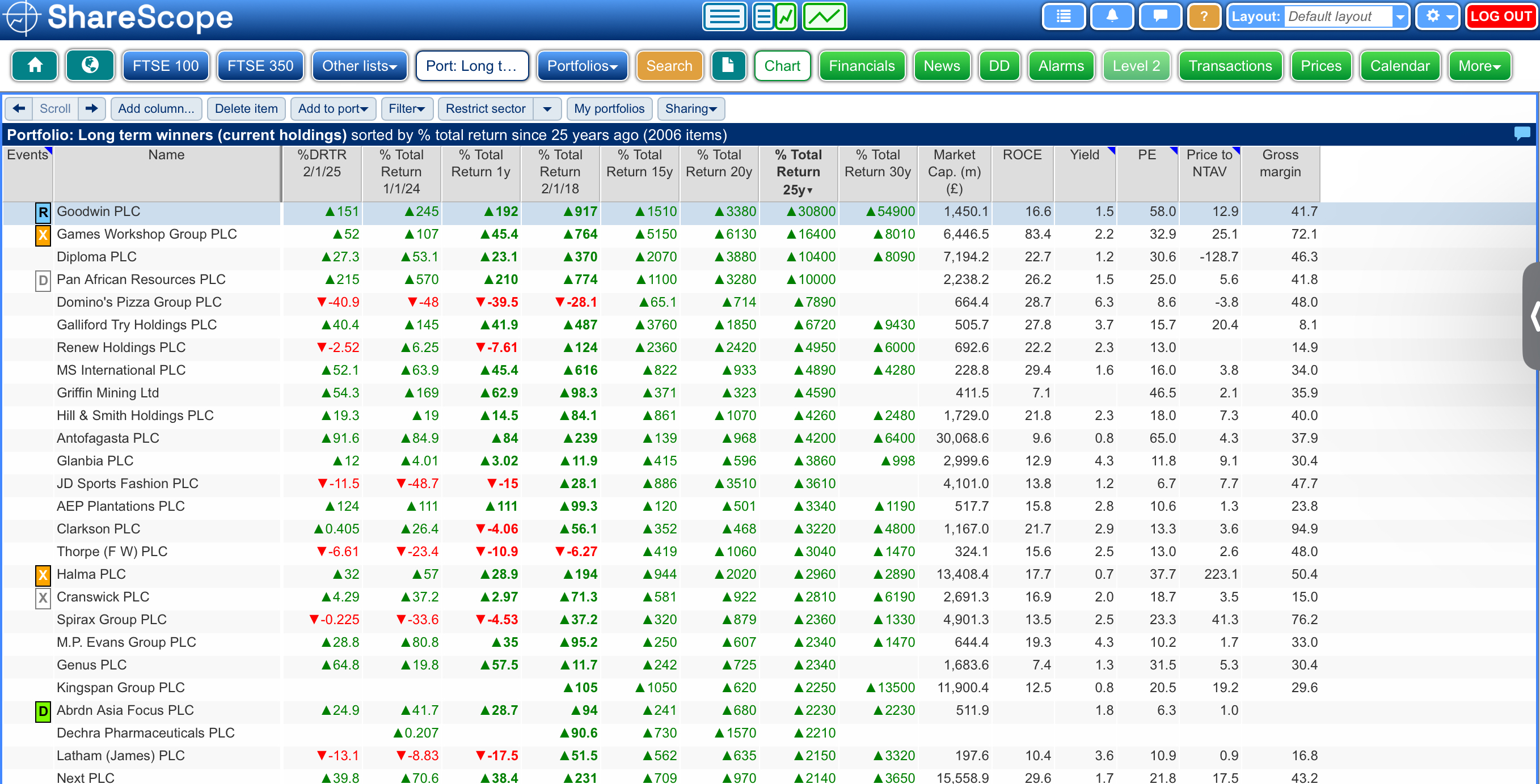The image size is (1540, 784).
Task: Switch to list-only view layout icon
Action: pyautogui.click(x=724, y=17)
